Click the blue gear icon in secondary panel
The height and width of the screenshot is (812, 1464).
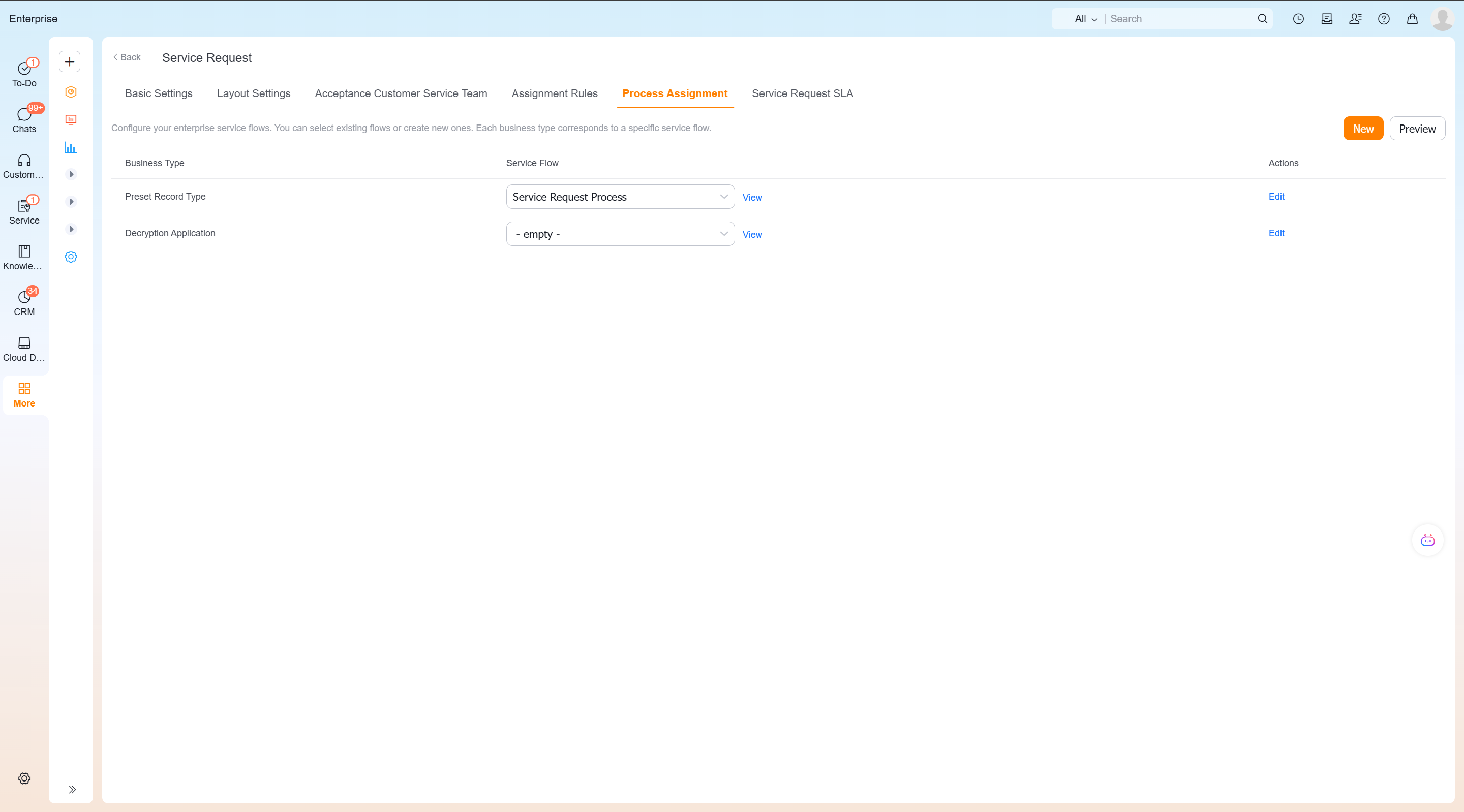click(71, 256)
